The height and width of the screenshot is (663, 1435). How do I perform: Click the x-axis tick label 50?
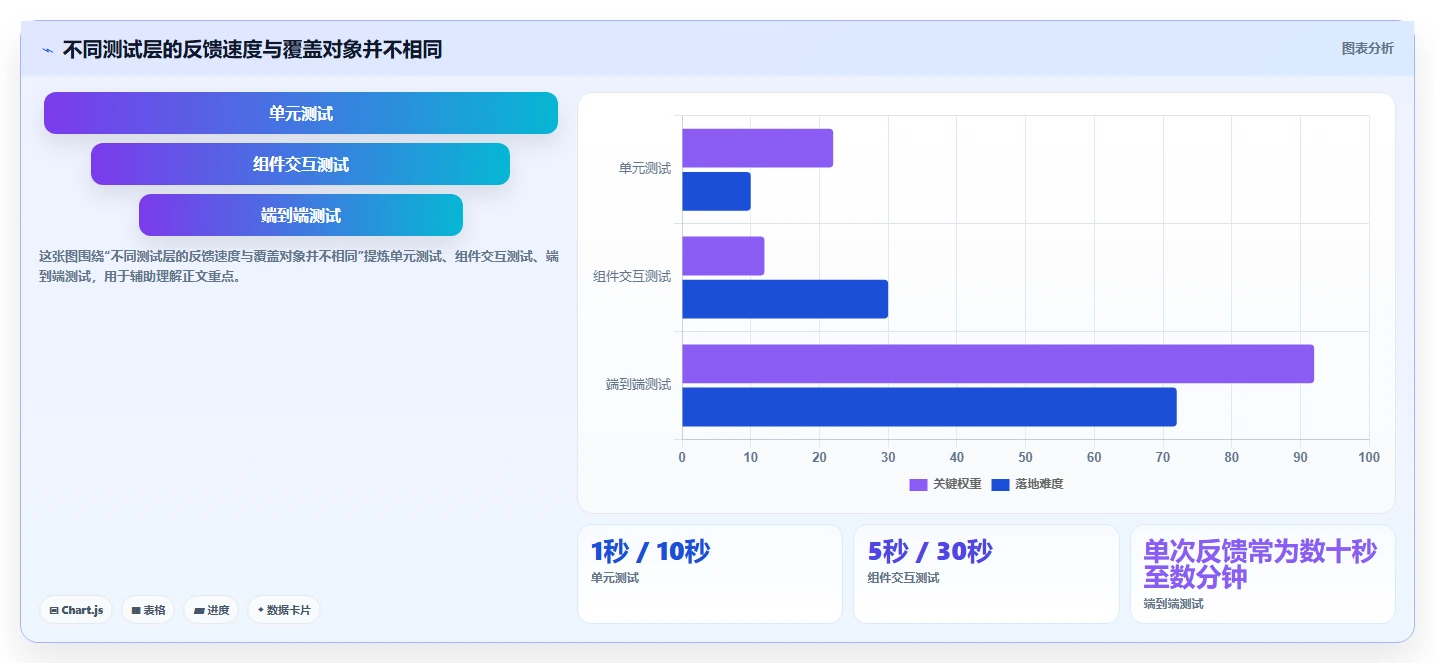click(x=1025, y=457)
